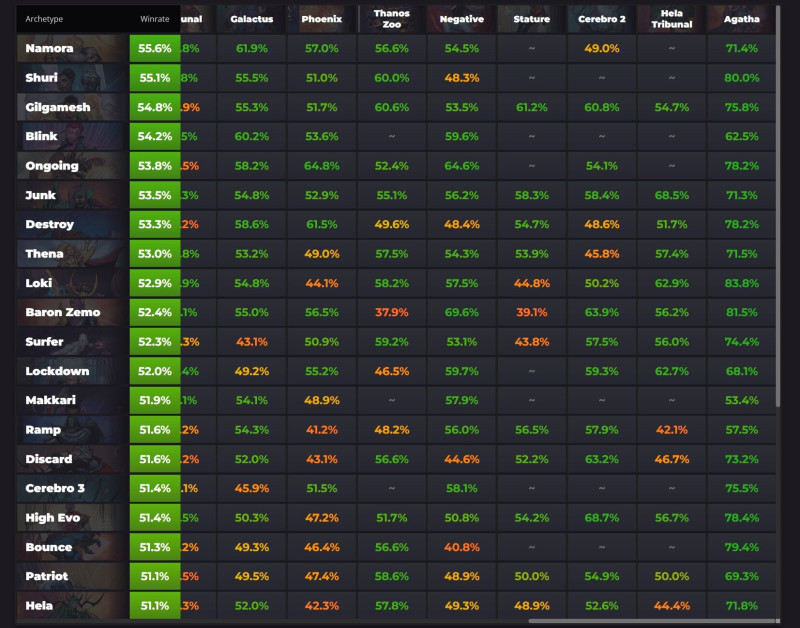The width and height of the screenshot is (800, 628).
Task: Open the Namora archetype row
Action: 72,48
